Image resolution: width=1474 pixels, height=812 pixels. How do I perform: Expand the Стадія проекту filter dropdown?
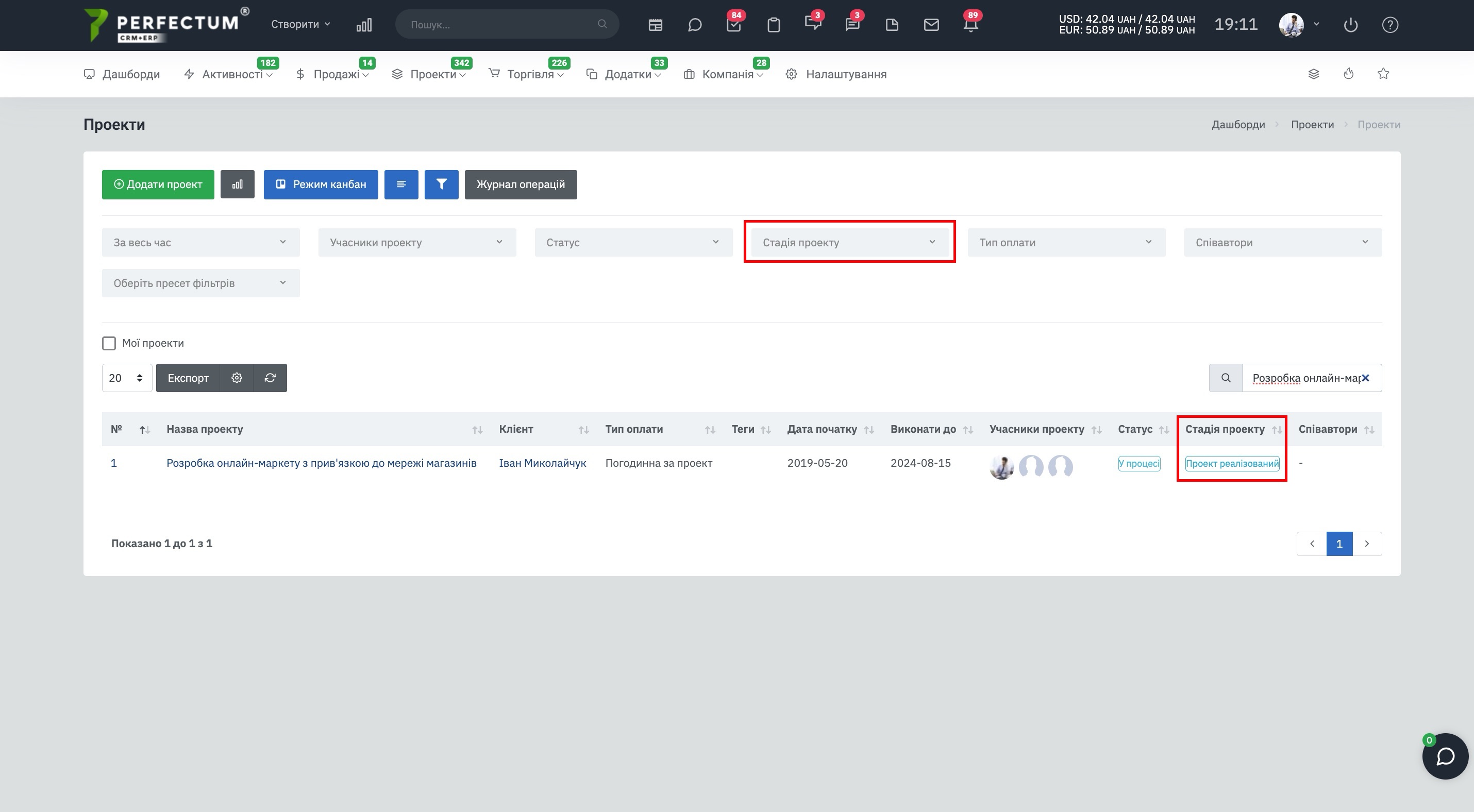click(850, 243)
